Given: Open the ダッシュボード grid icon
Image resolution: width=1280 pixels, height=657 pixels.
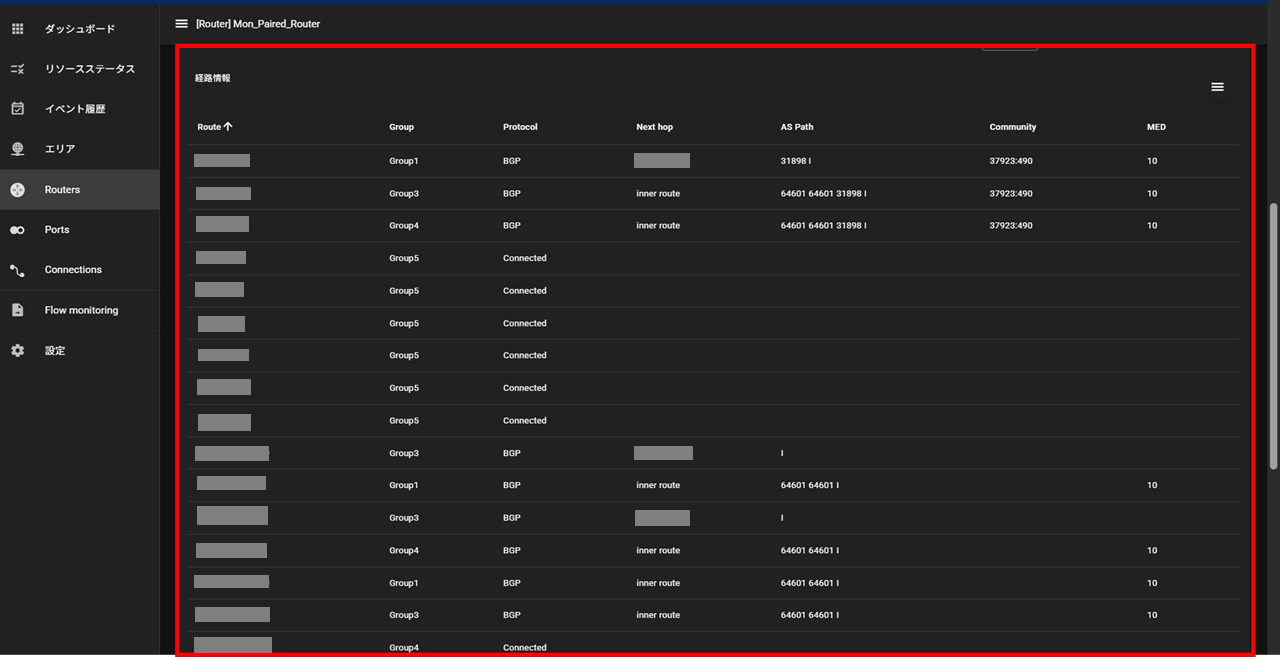Looking at the screenshot, I should click(x=17, y=28).
